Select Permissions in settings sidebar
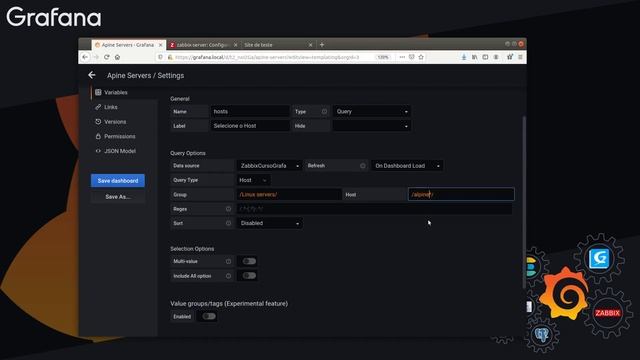 [x=120, y=136]
